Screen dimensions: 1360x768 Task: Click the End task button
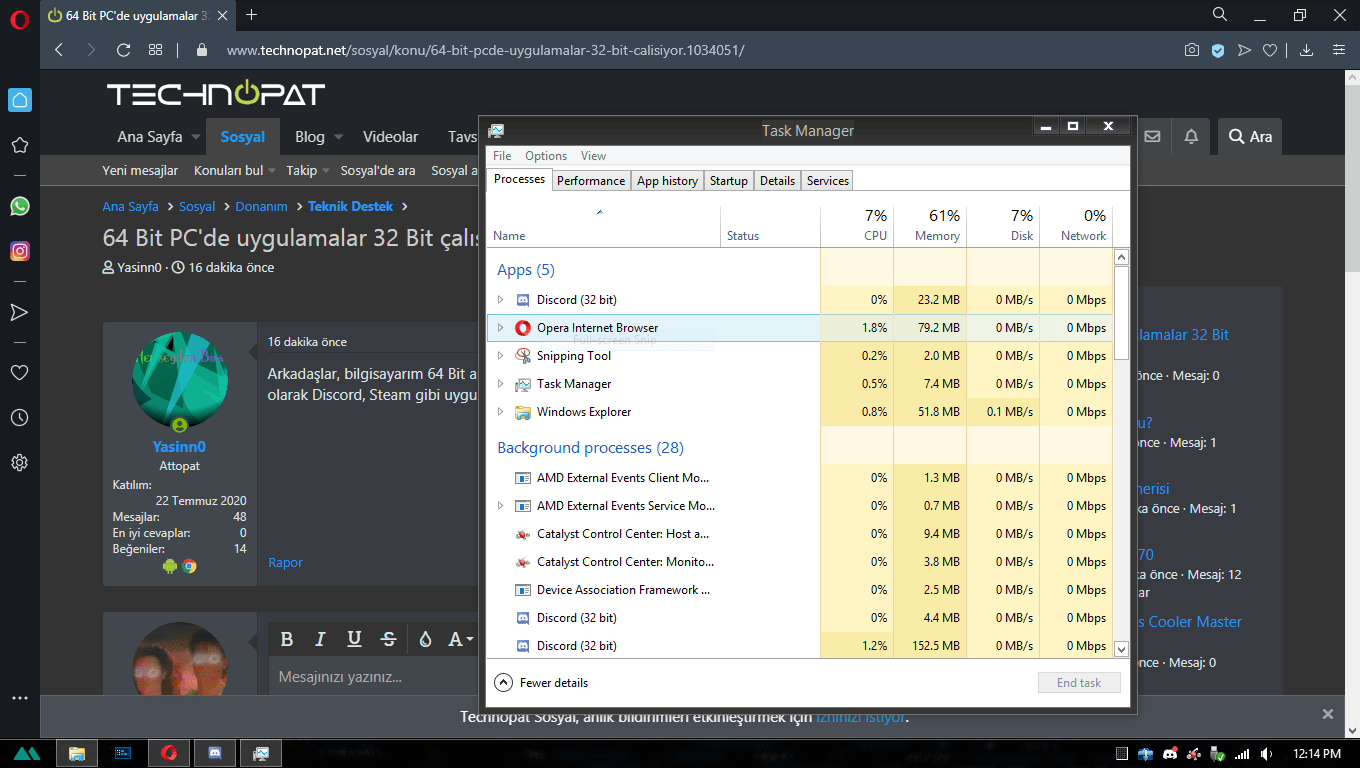click(x=1079, y=683)
